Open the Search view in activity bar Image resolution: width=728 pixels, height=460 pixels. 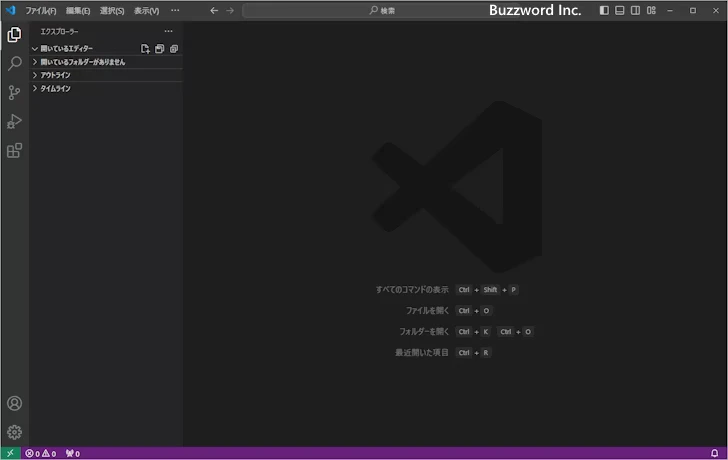(14, 63)
